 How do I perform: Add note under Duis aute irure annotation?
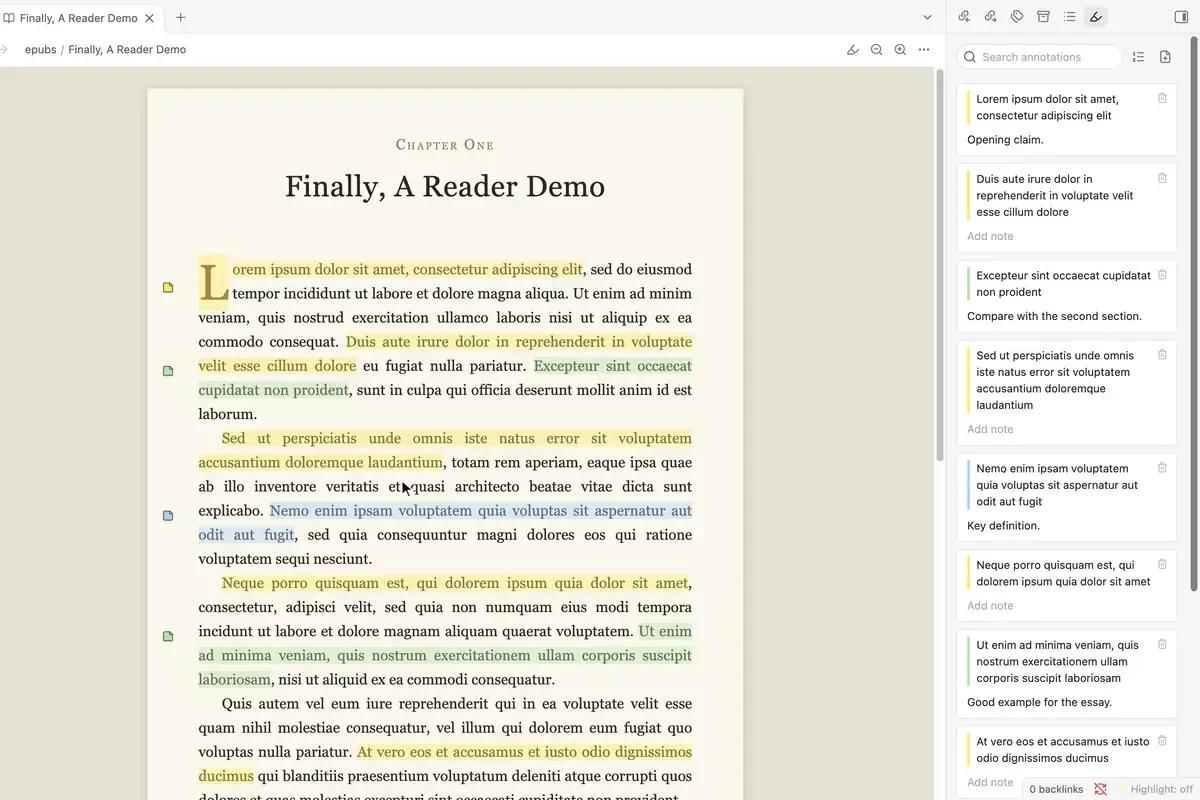[990, 236]
